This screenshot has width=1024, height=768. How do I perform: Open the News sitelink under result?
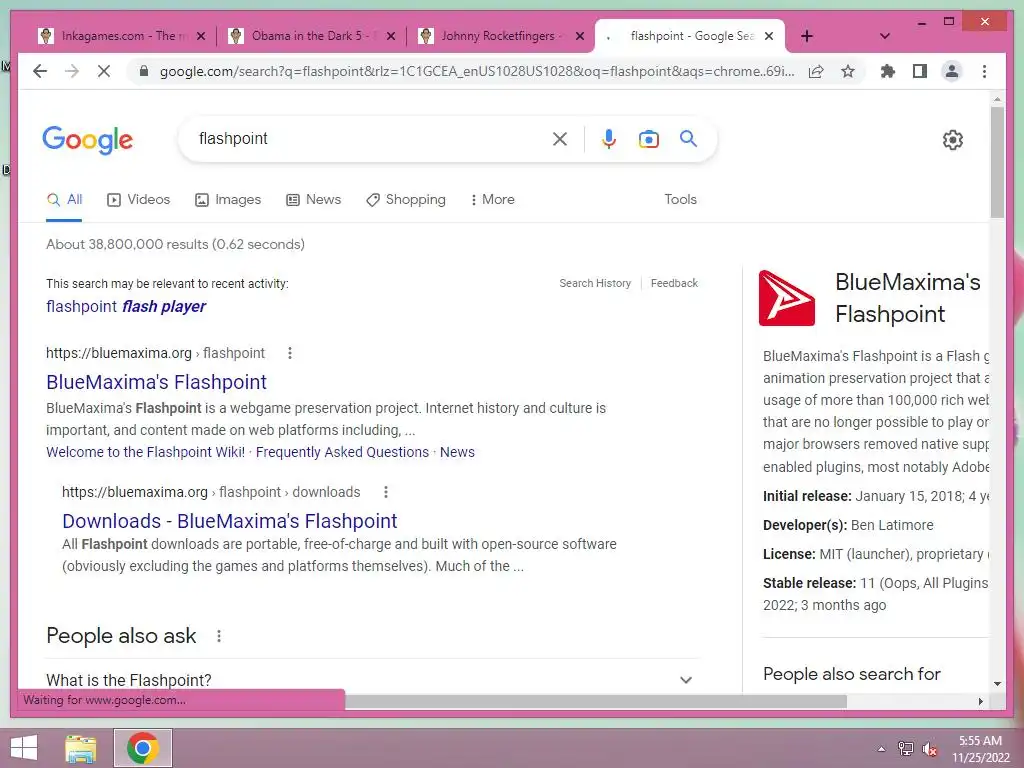[x=457, y=452]
